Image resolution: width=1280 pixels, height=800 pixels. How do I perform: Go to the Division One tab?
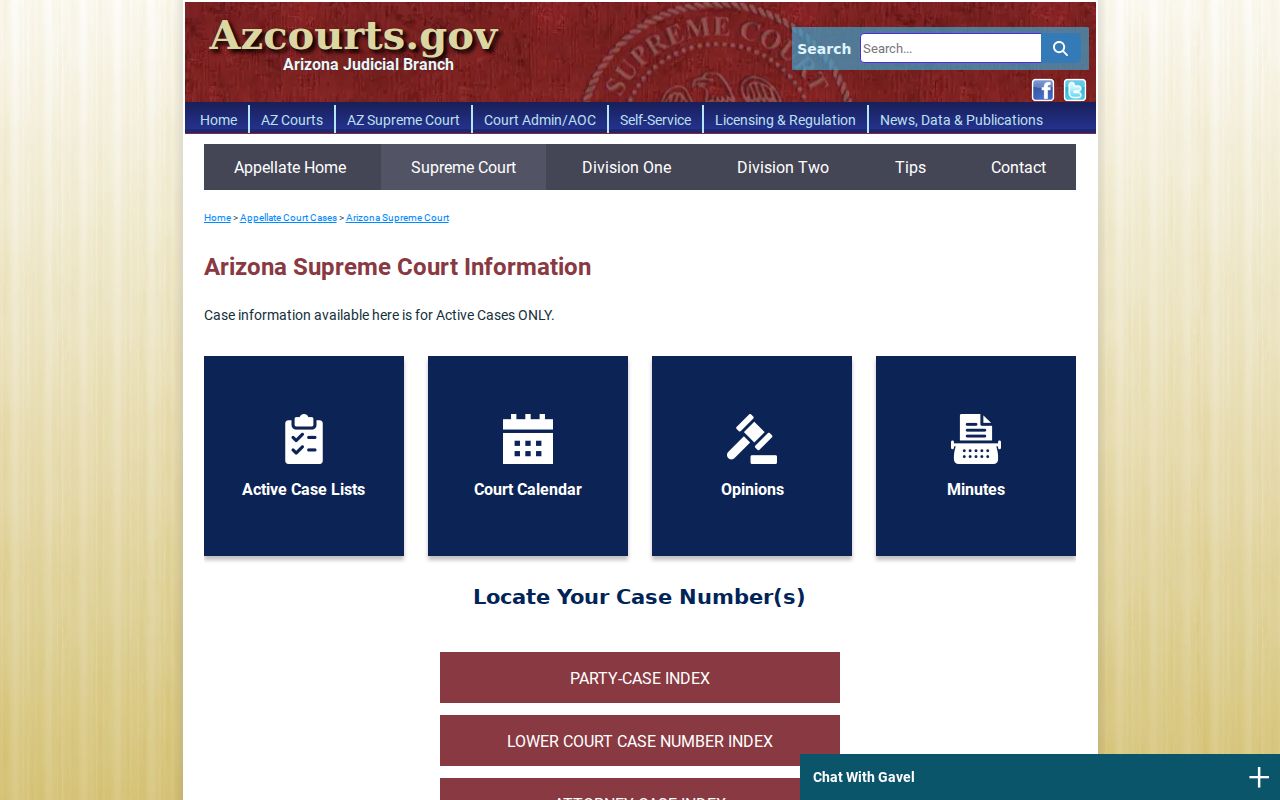(626, 167)
